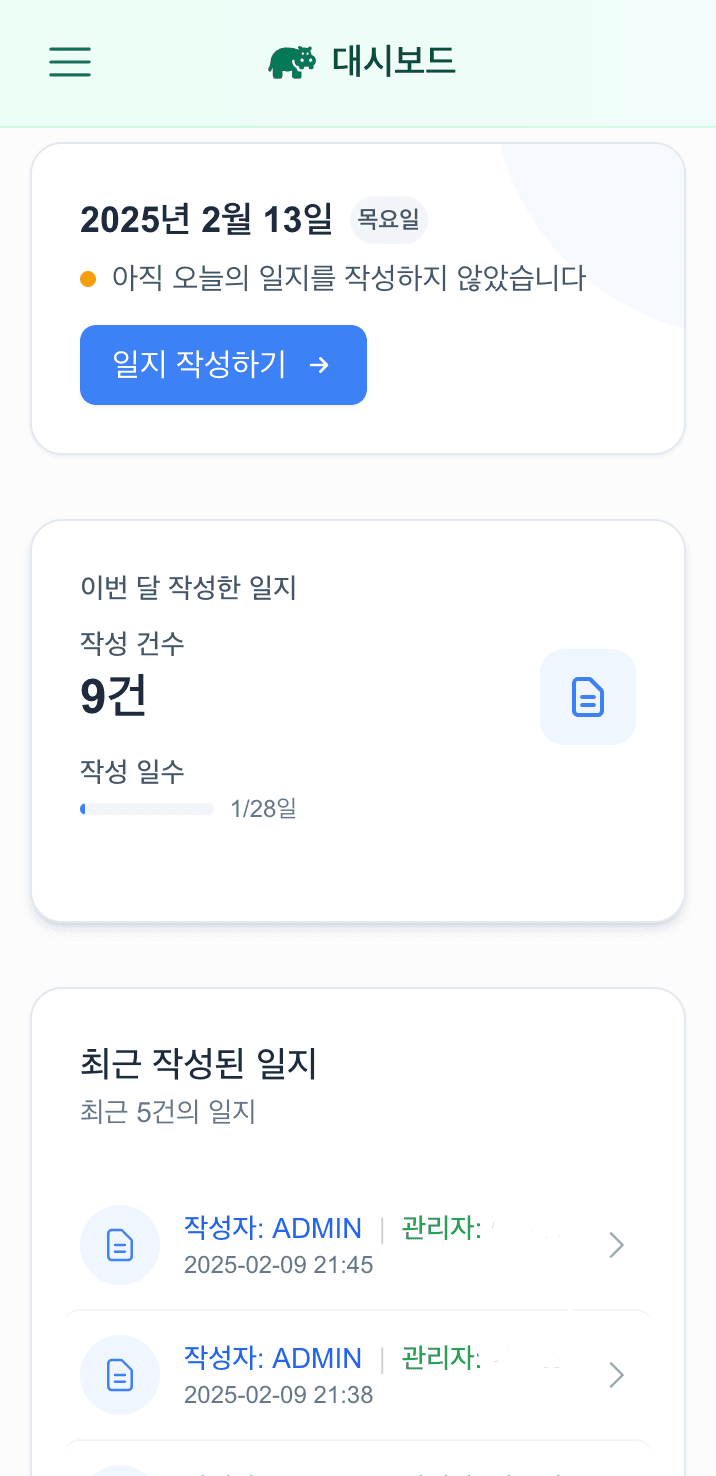Click the 작성 일수 progress bar
Viewport: 716px width, 1476px height.
(148, 808)
